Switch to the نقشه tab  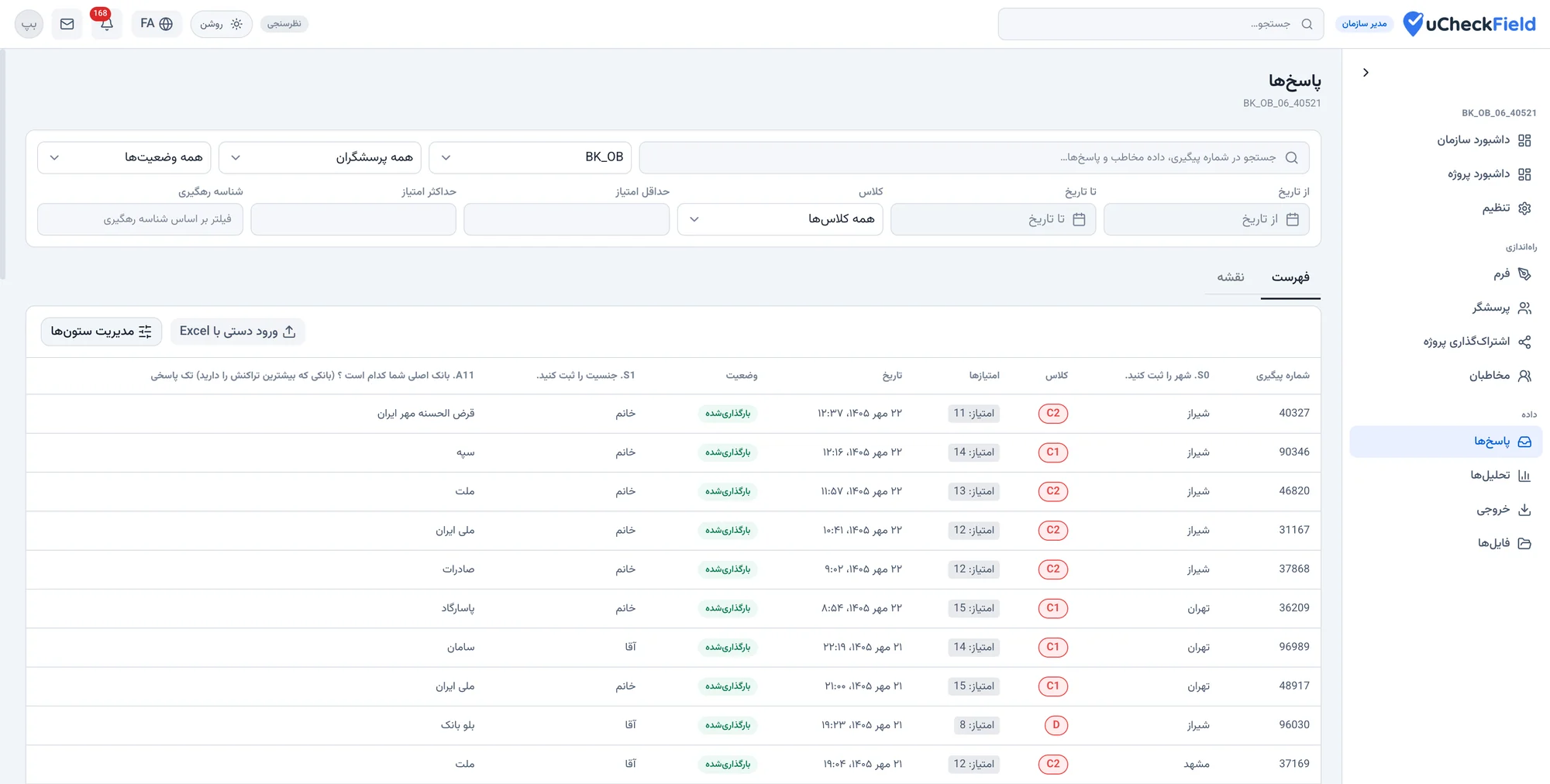tap(1231, 277)
